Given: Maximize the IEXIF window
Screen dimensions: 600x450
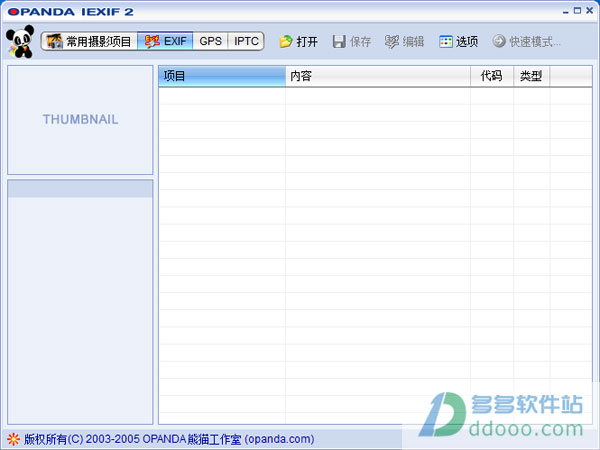Looking at the screenshot, I should 577,11.
